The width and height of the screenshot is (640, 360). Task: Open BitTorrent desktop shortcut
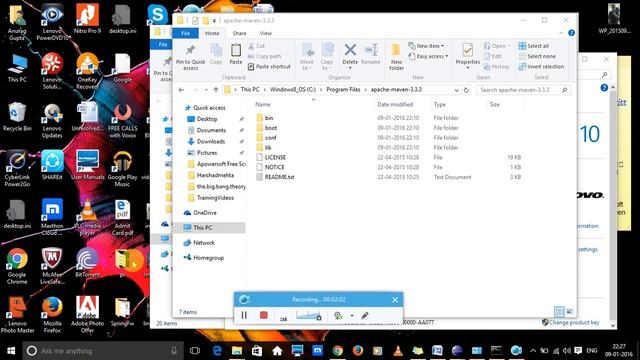click(87, 262)
